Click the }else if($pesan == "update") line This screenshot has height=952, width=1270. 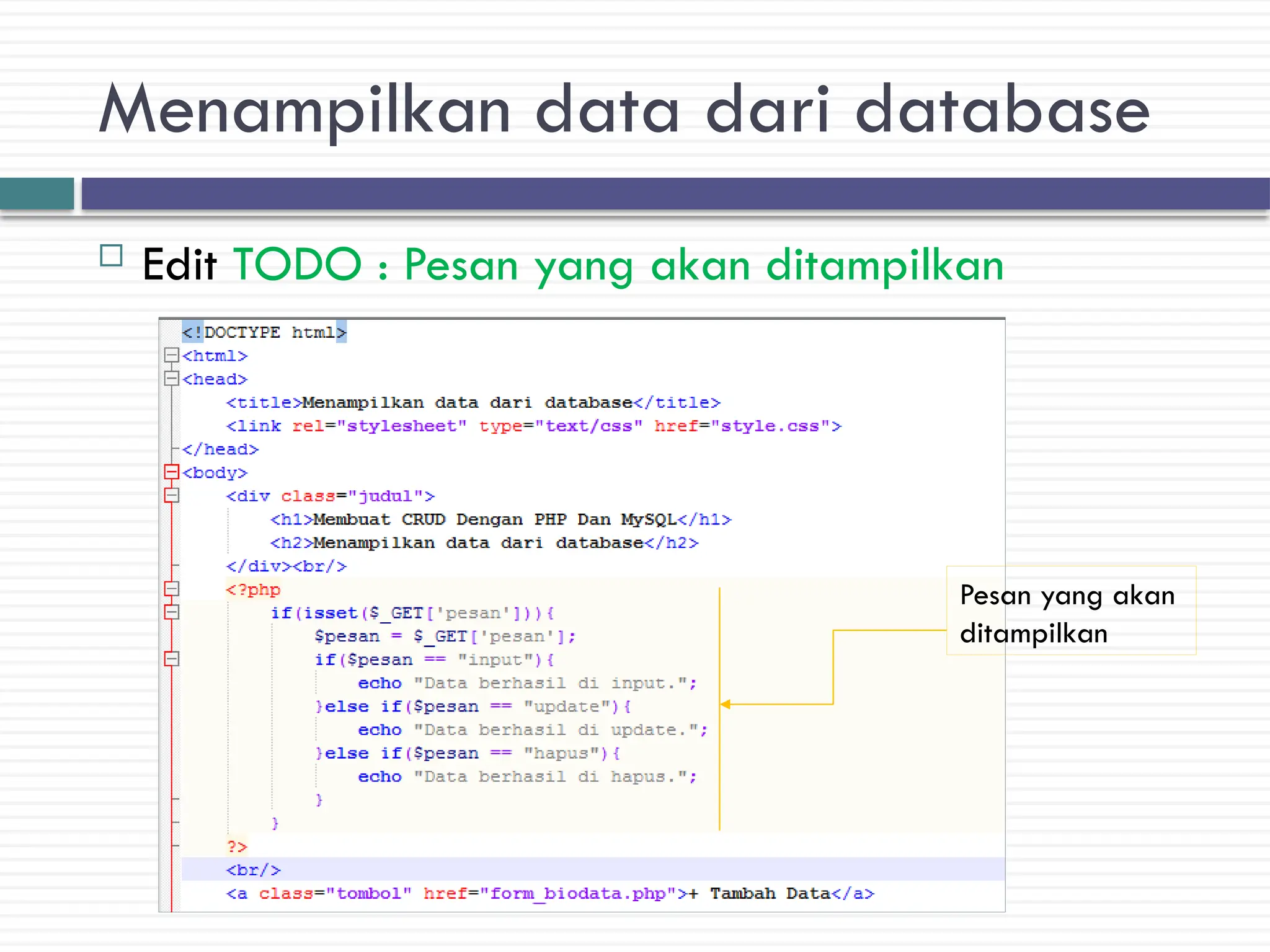pyautogui.click(x=473, y=707)
